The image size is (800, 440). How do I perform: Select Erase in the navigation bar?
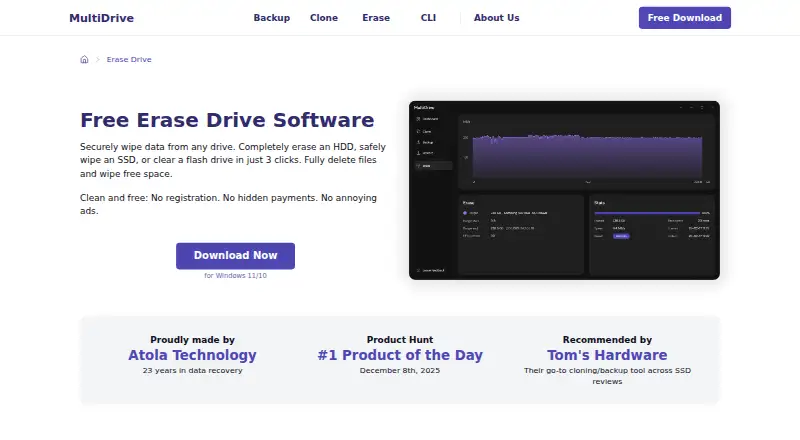tap(376, 18)
